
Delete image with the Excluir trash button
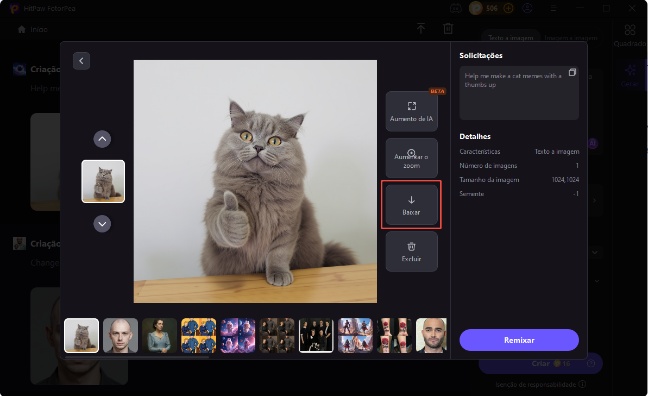click(411, 252)
